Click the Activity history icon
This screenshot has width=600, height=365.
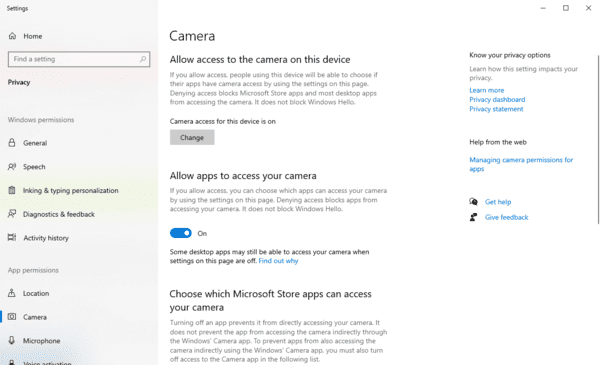point(12,238)
